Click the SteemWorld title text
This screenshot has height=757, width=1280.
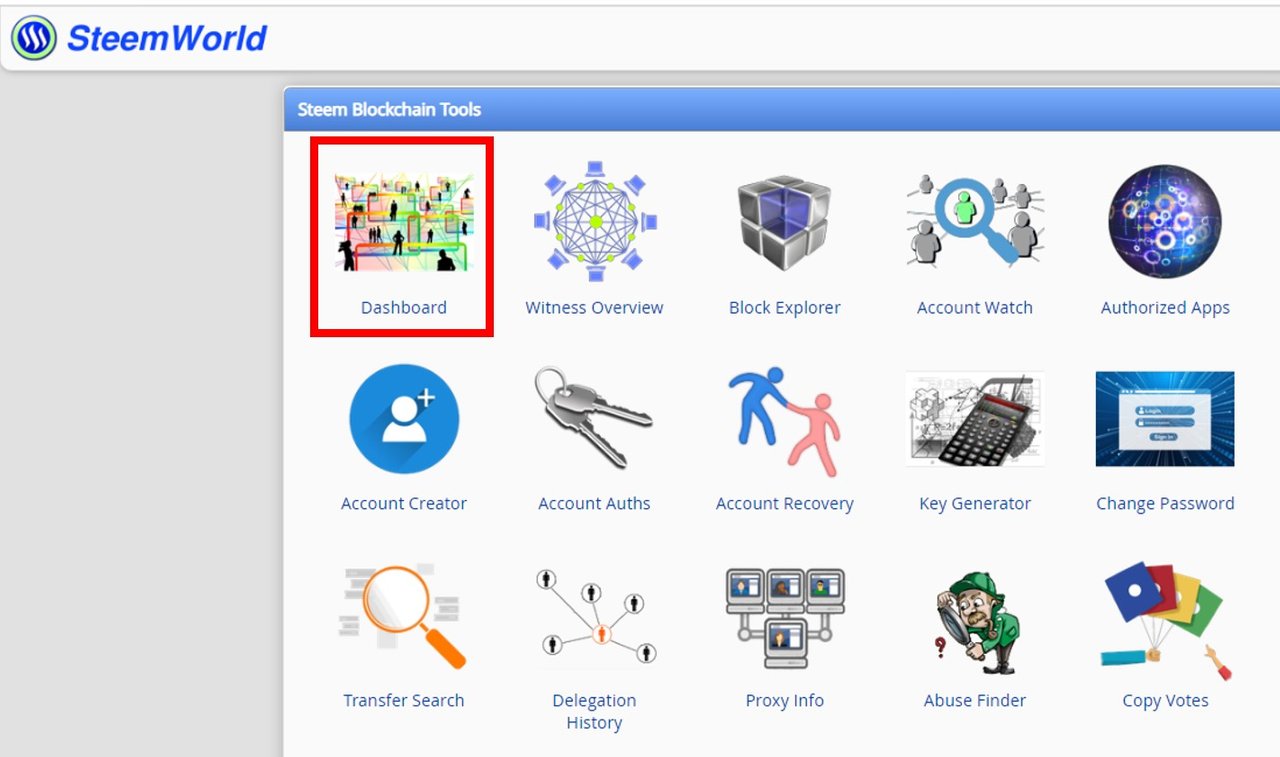click(x=167, y=38)
